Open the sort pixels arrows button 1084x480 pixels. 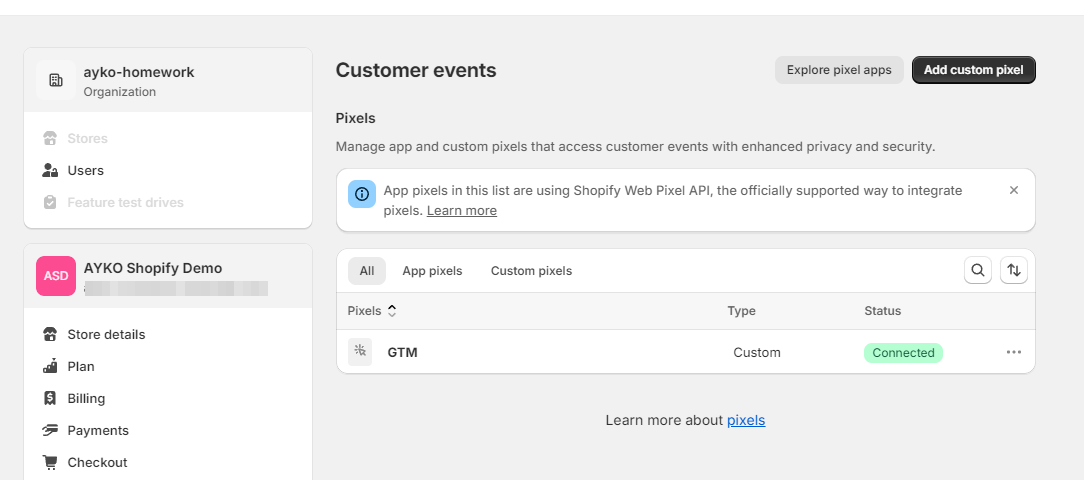[1013, 270]
